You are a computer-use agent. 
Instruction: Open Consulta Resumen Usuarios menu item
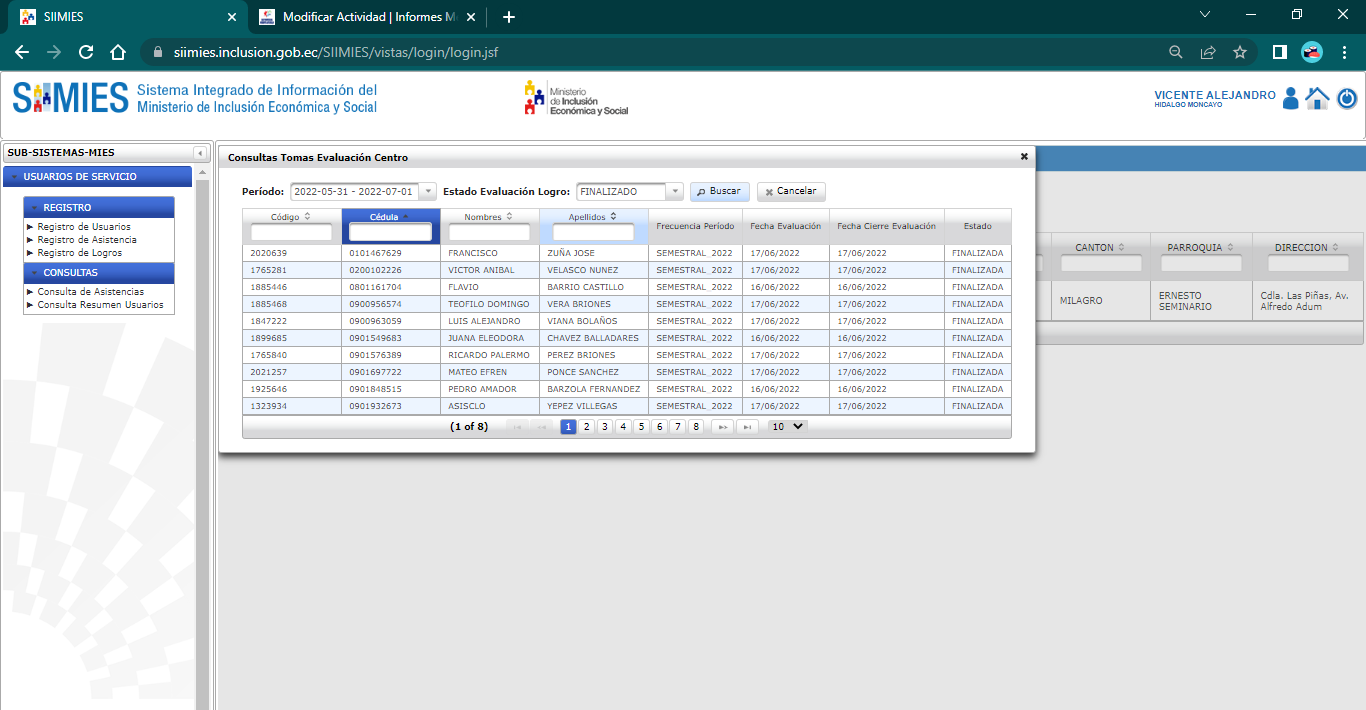click(100, 305)
